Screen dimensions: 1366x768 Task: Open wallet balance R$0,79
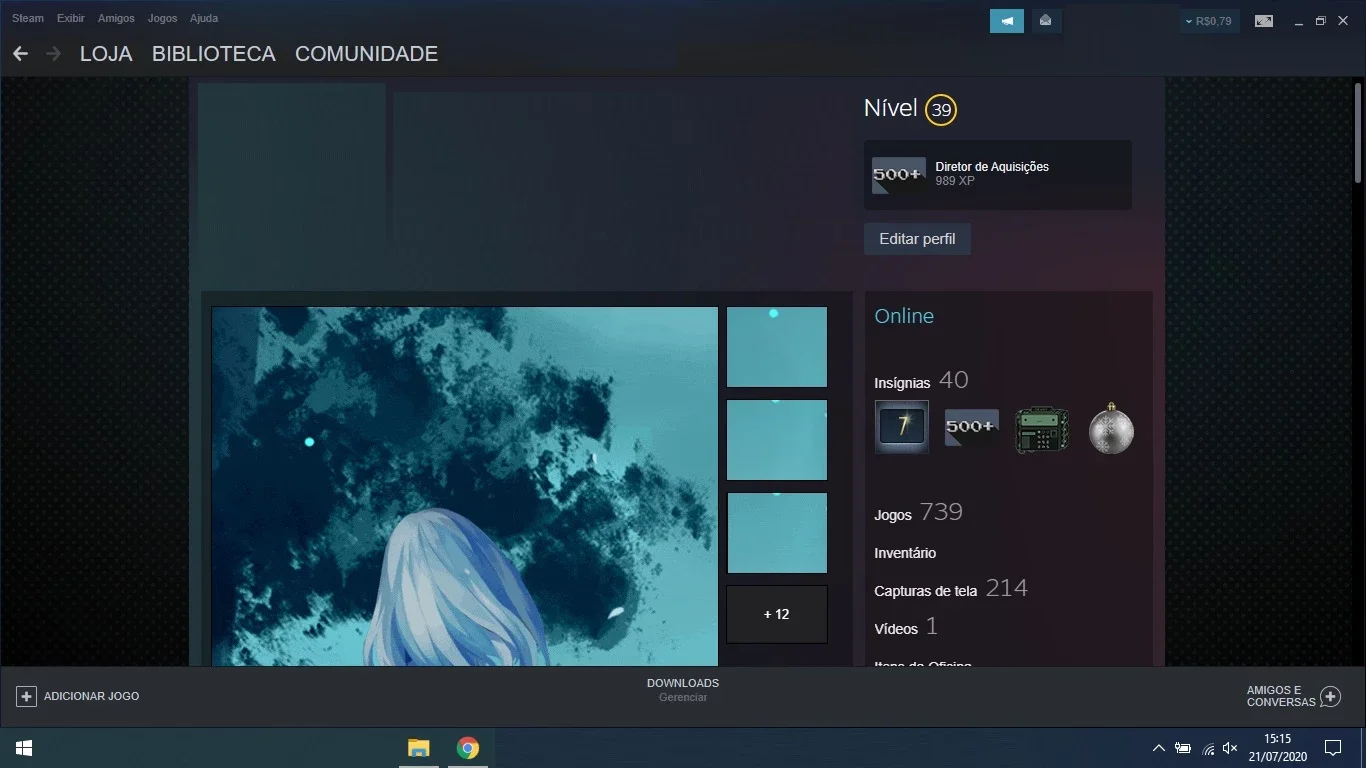(1209, 20)
